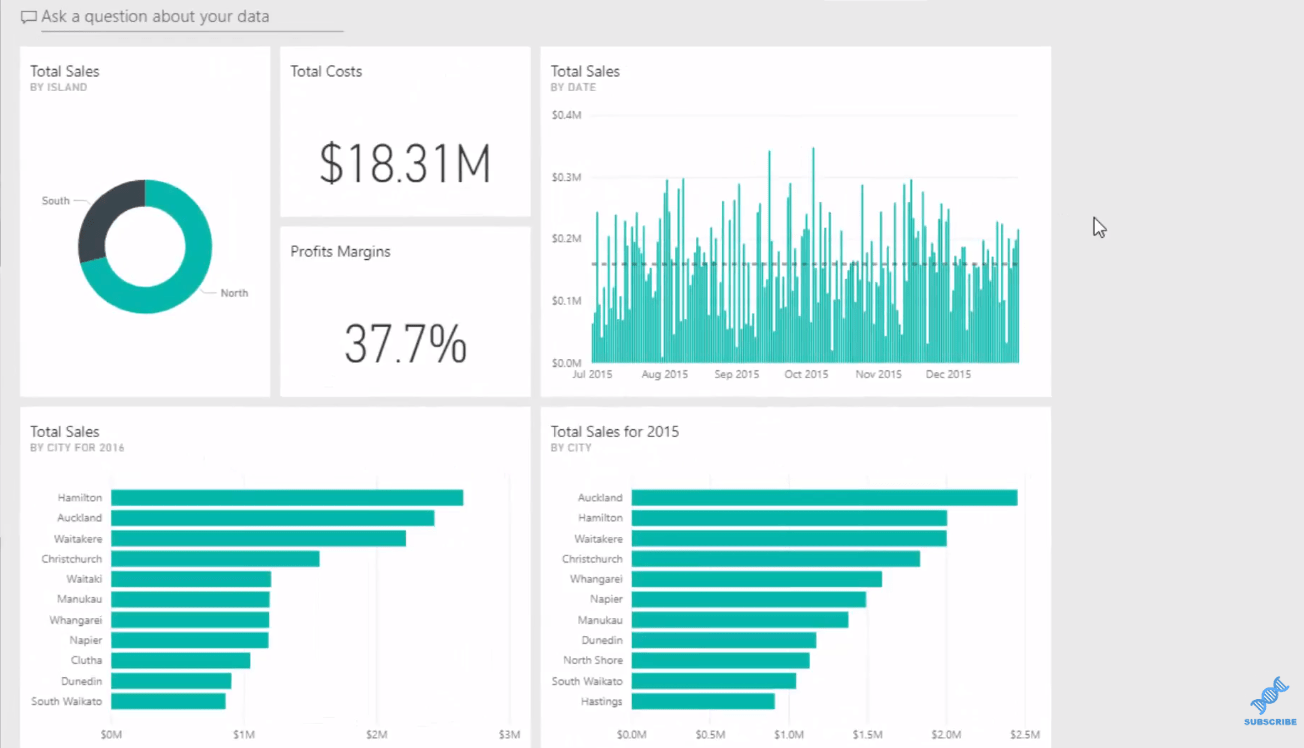Viewport: 1304px width, 748px height.
Task: Open the Total Costs card title
Action: click(326, 71)
